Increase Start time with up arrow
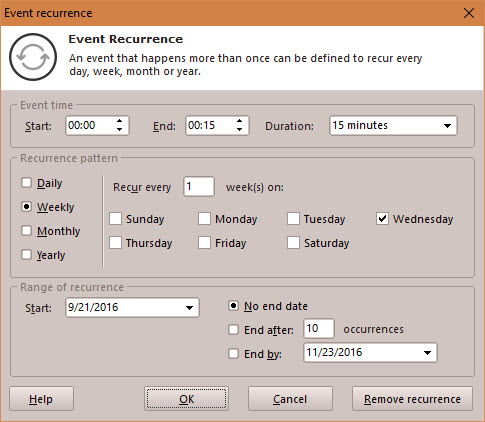This screenshot has width=485, height=422. click(x=120, y=121)
